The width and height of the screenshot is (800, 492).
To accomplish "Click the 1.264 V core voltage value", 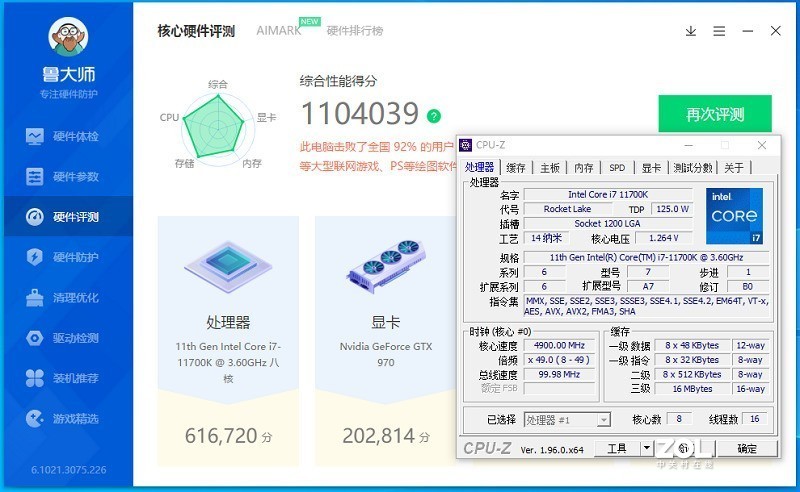I will (x=663, y=238).
